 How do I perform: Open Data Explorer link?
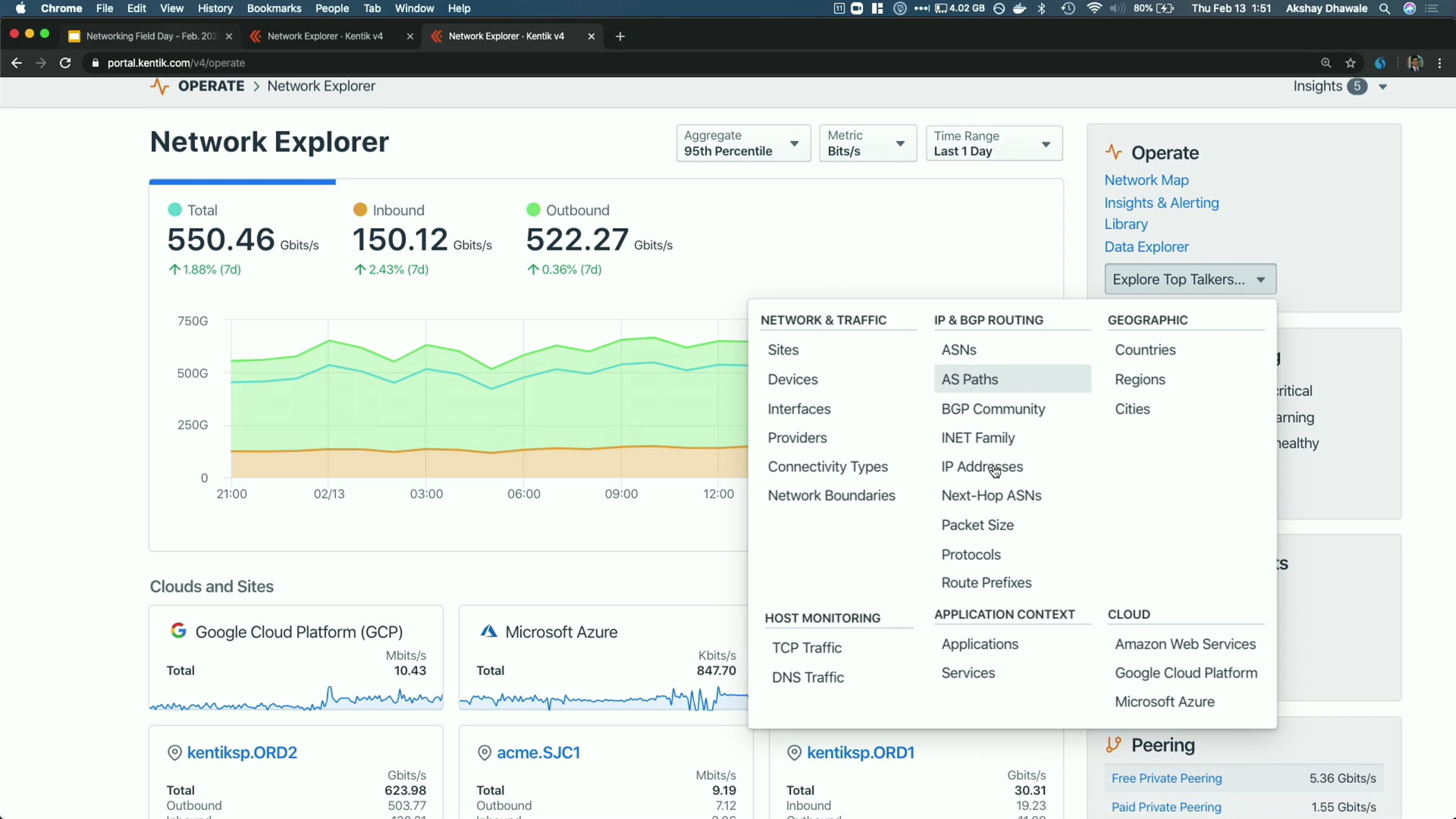1146,247
